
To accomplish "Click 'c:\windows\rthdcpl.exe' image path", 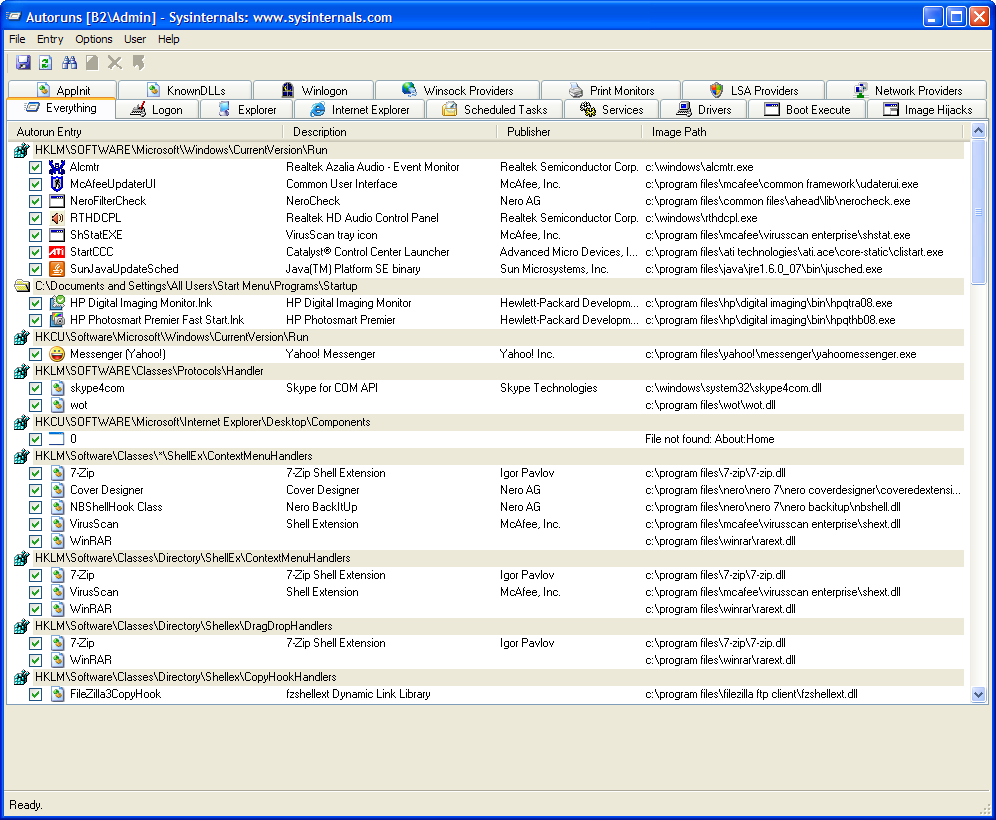I will 701,218.
